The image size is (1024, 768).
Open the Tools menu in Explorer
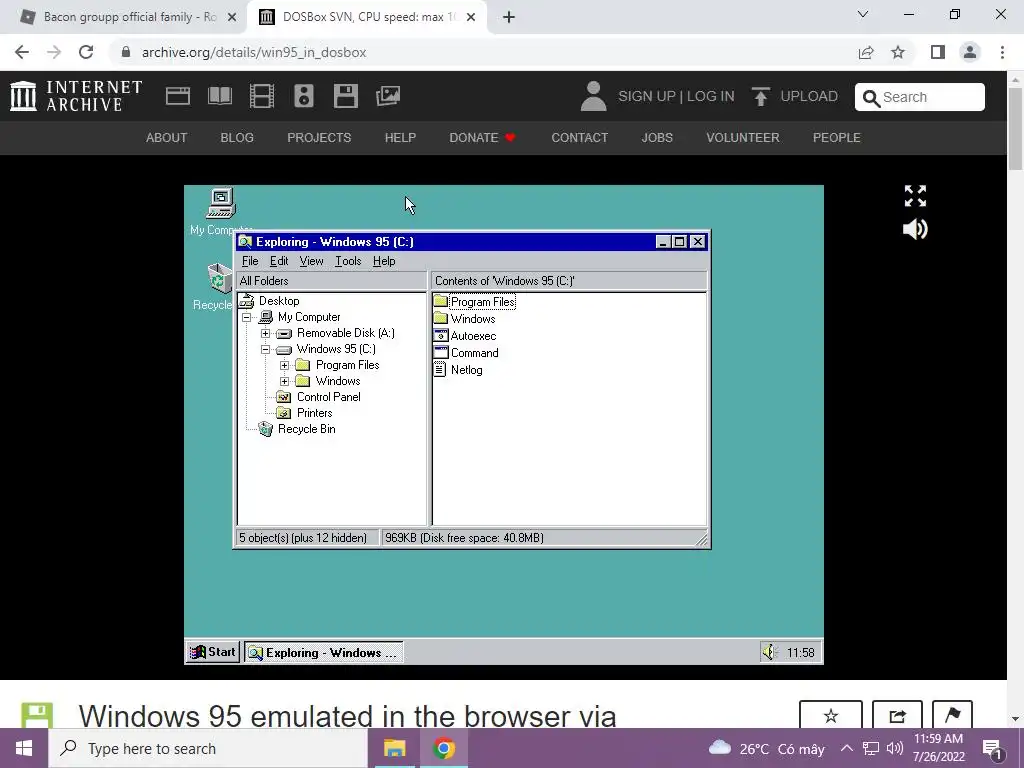click(348, 261)
